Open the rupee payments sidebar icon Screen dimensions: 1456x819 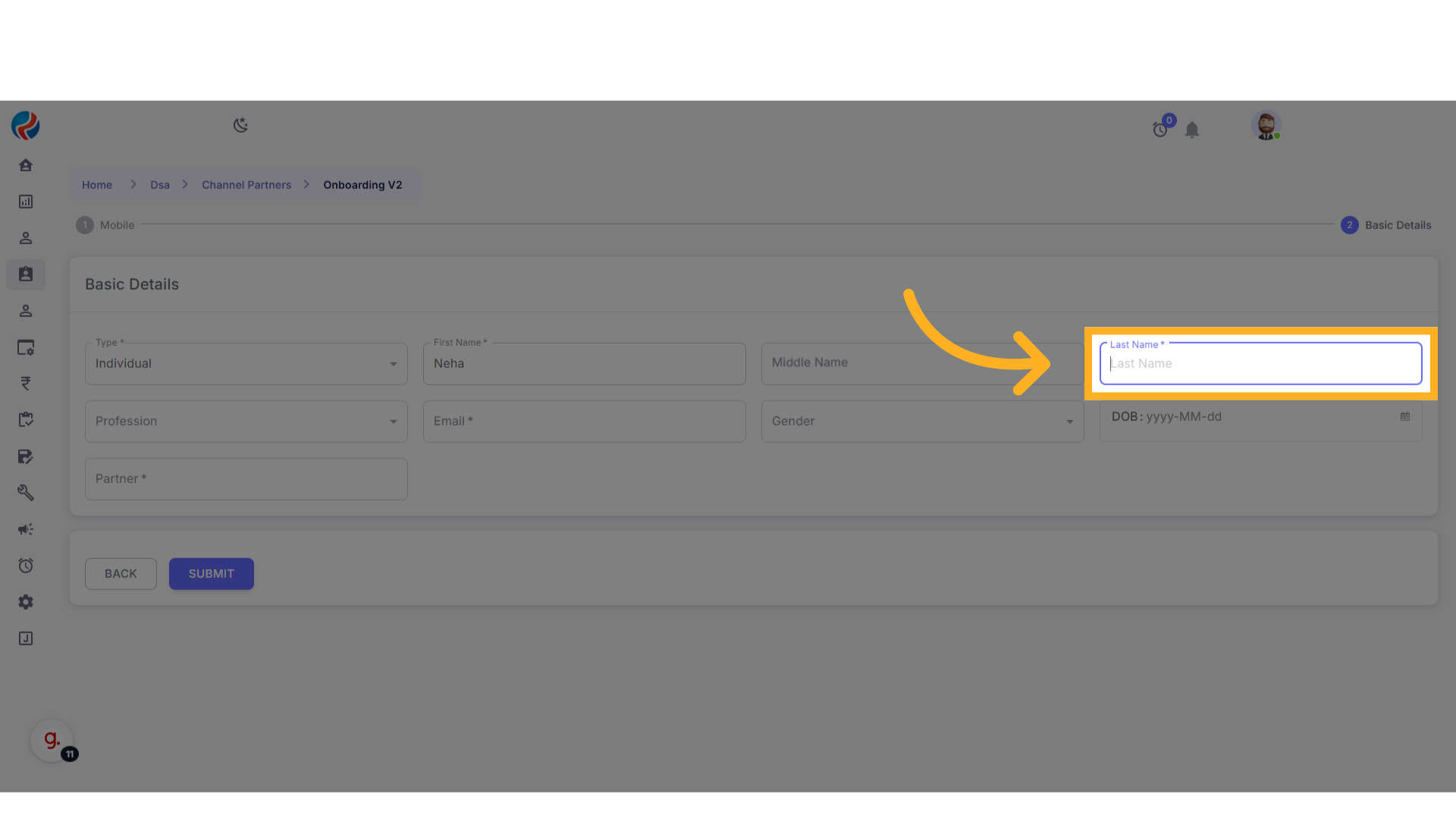[26, 384]
